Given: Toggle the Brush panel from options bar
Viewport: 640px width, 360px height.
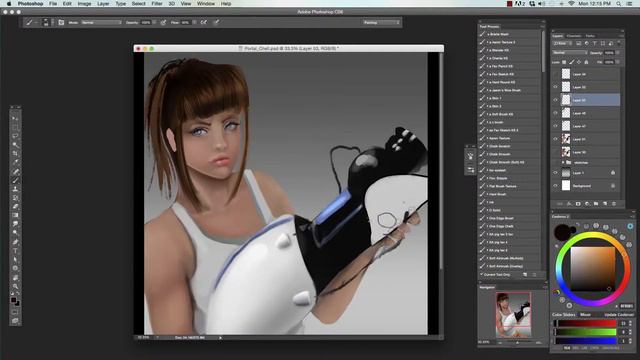Looking at the screenshot, I should click(x=61, y=22).
